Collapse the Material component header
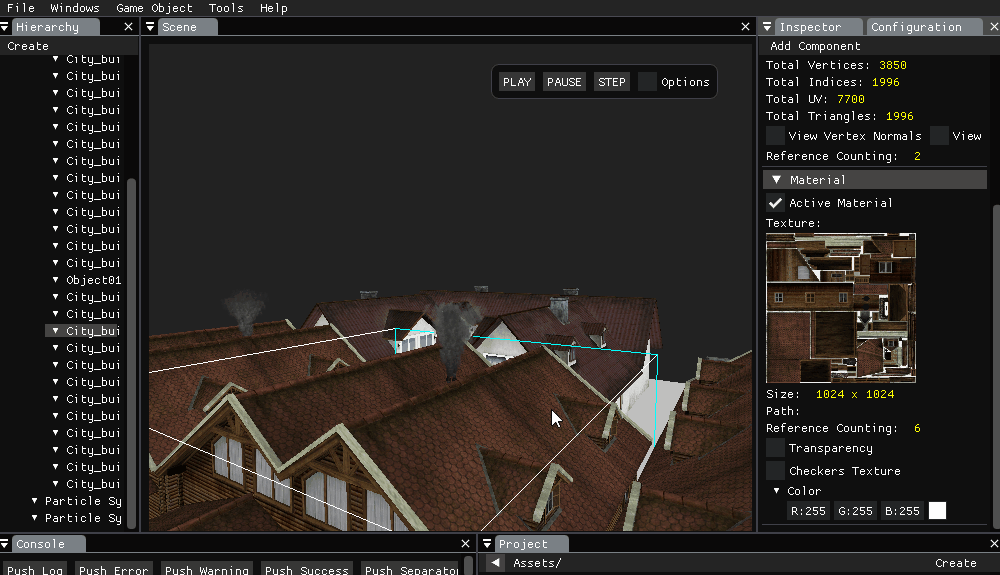The image size is (1000, 575). tap(776, 180)
